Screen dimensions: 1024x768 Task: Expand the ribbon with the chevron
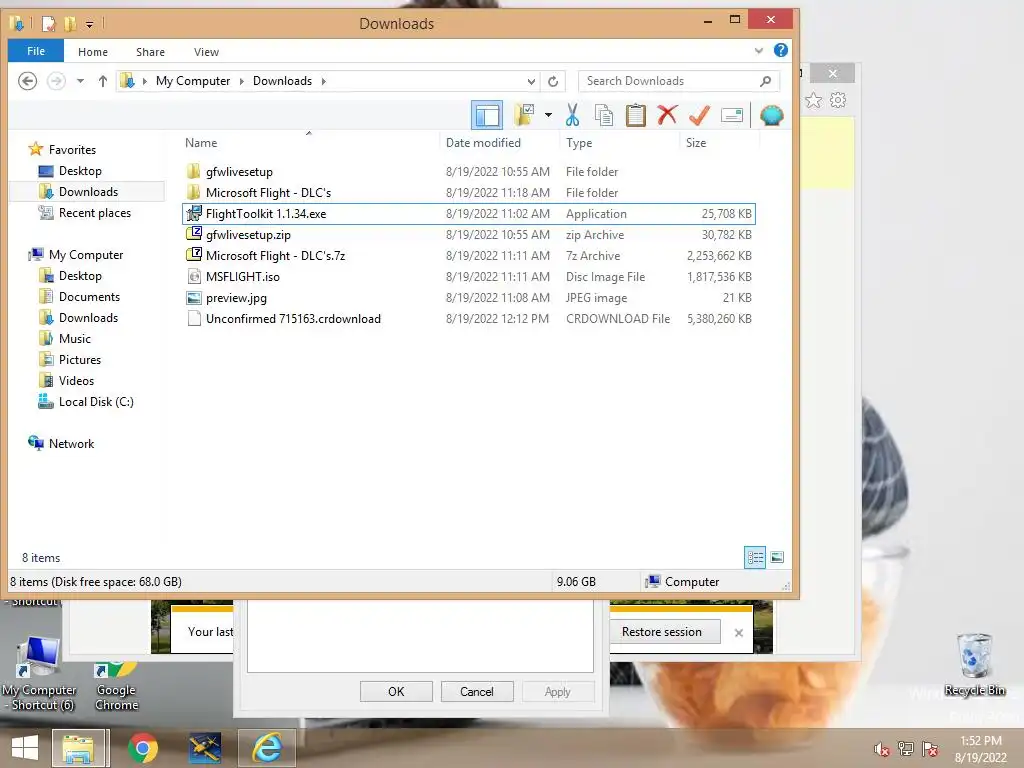pyautogui.click(x=759, y=50)
